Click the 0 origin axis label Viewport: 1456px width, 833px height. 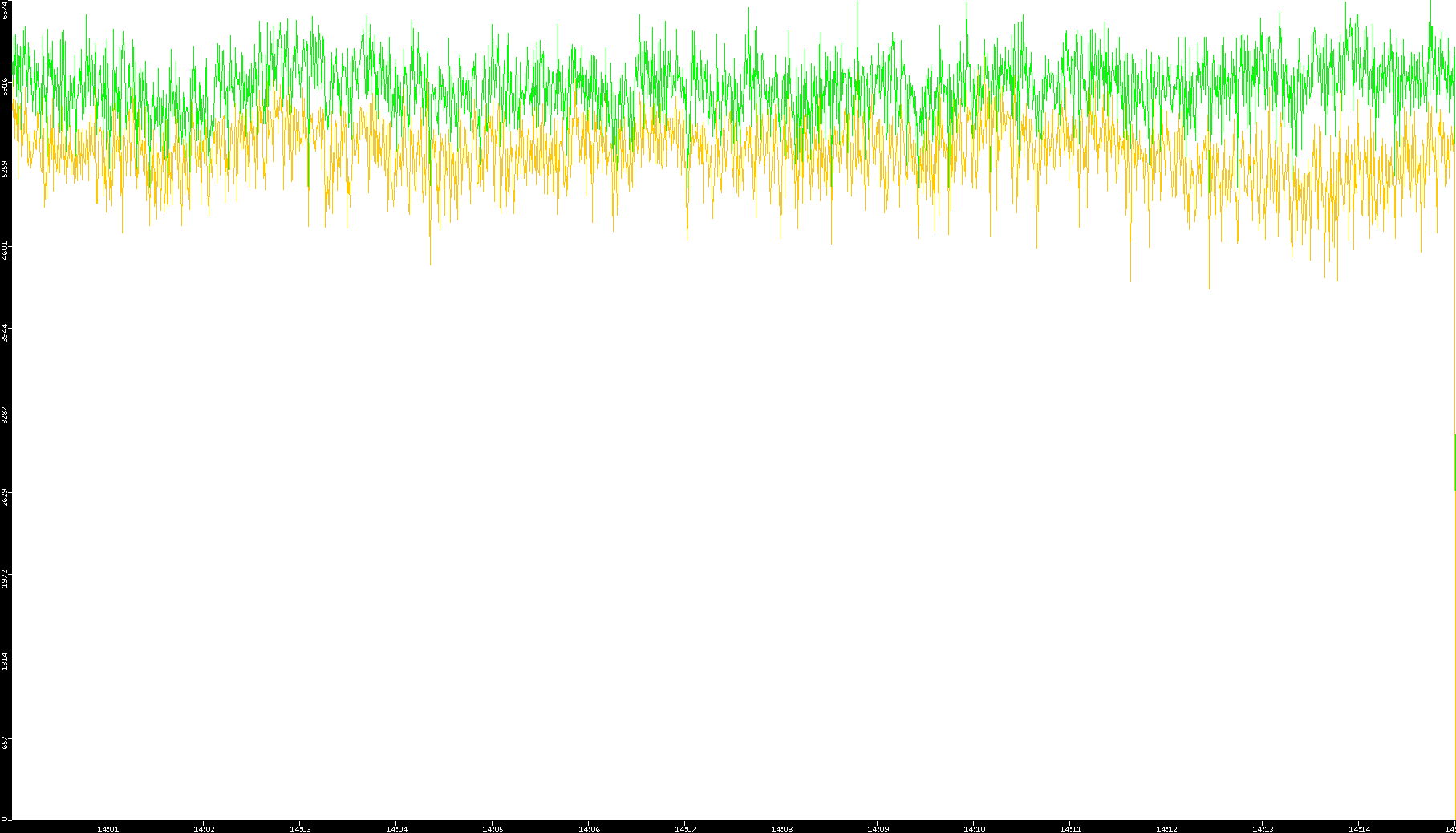5,819
